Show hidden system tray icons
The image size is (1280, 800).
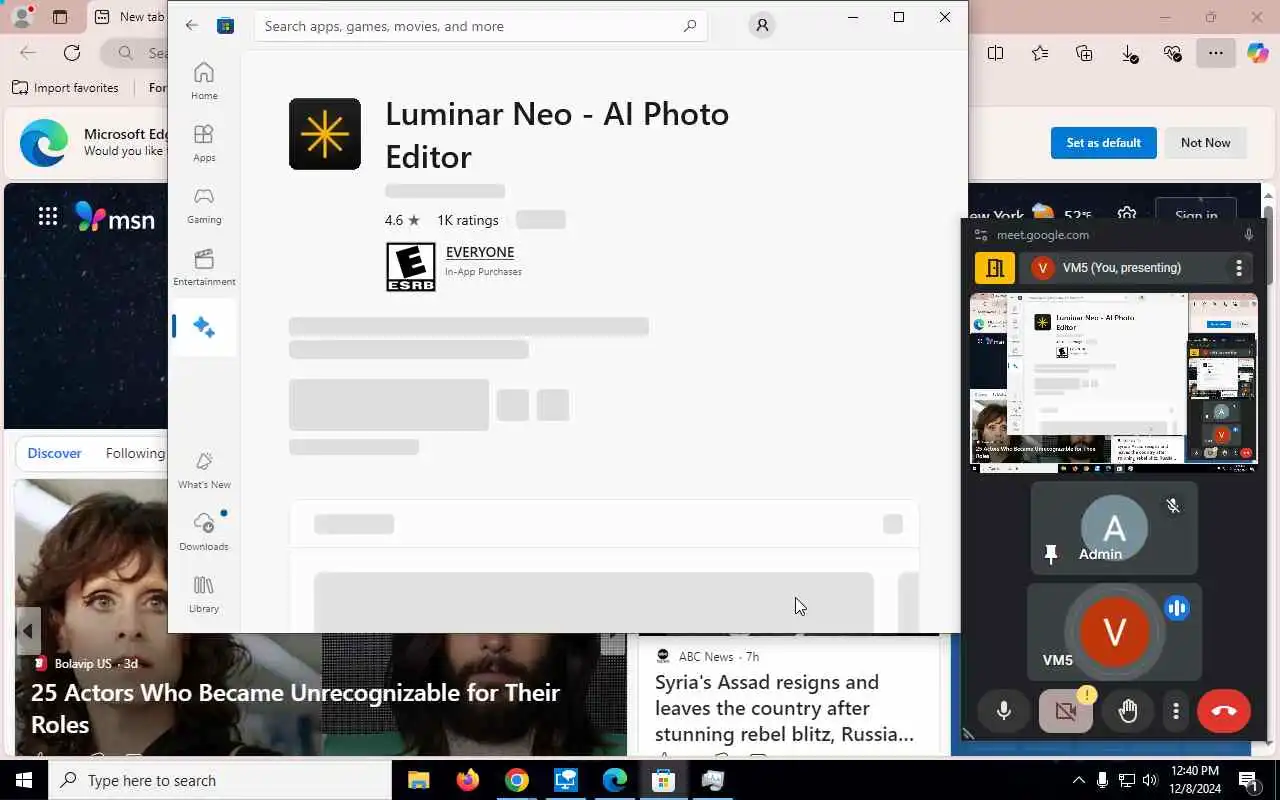pyautogui.click(x=1078, y=780)
